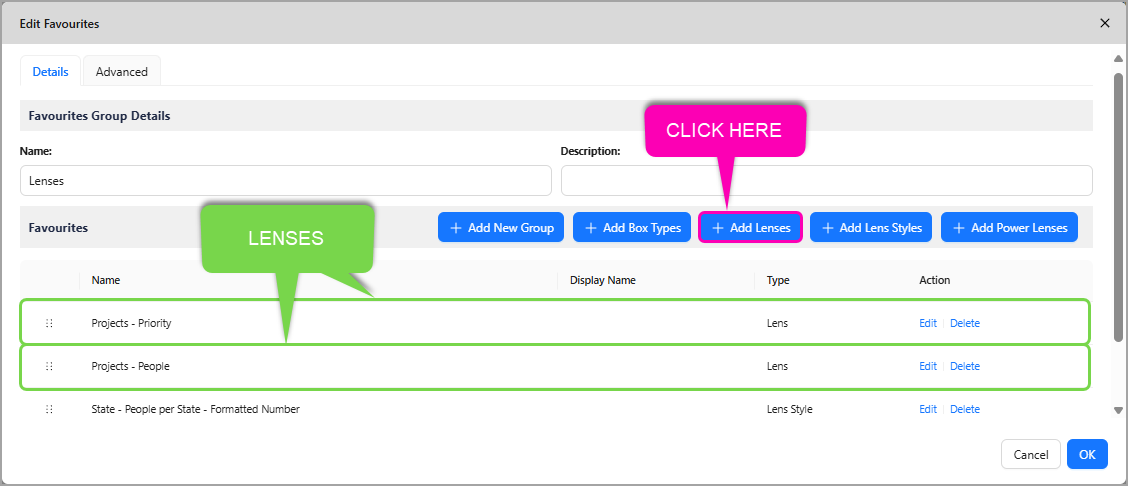Click the Add Lens Styles button
The height and width of the screenshot is (486, 1128).
pos(870,228)
